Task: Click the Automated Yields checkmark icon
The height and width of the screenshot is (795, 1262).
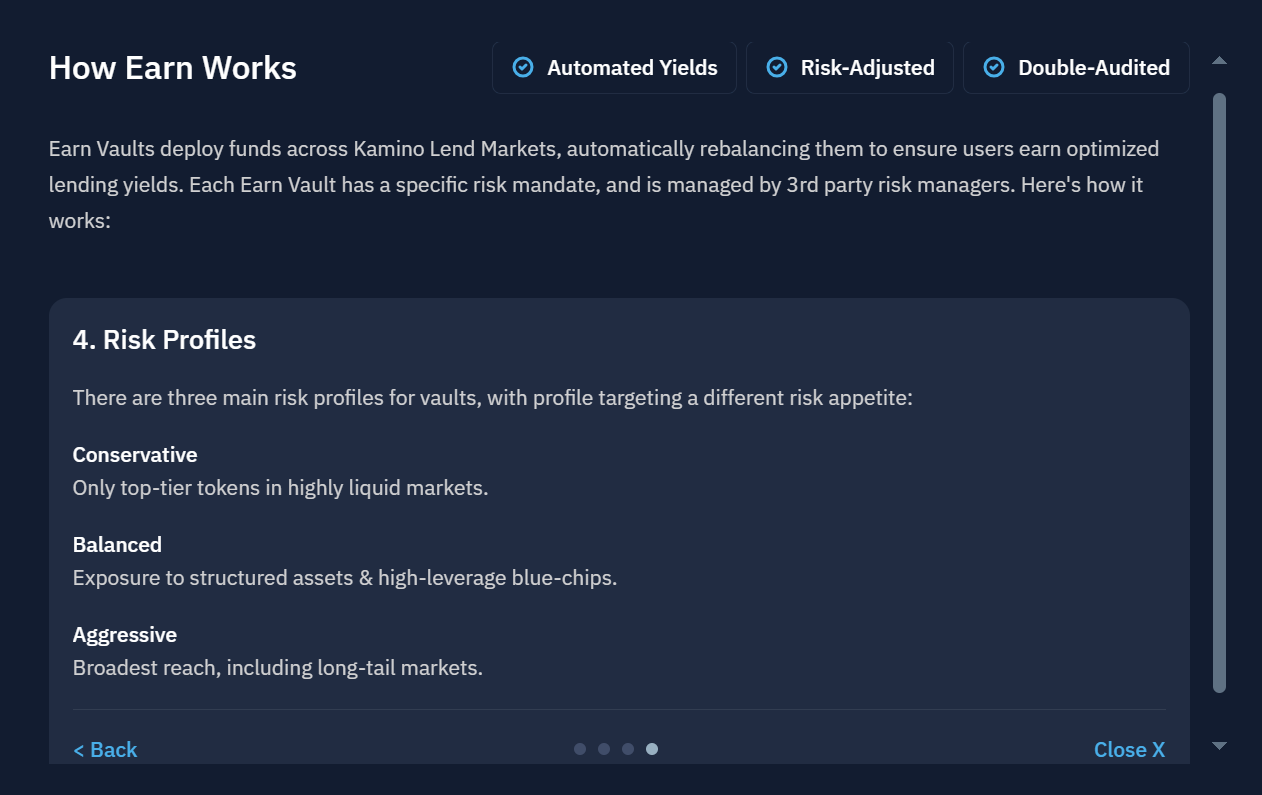Action: click(x=523, y=67)
